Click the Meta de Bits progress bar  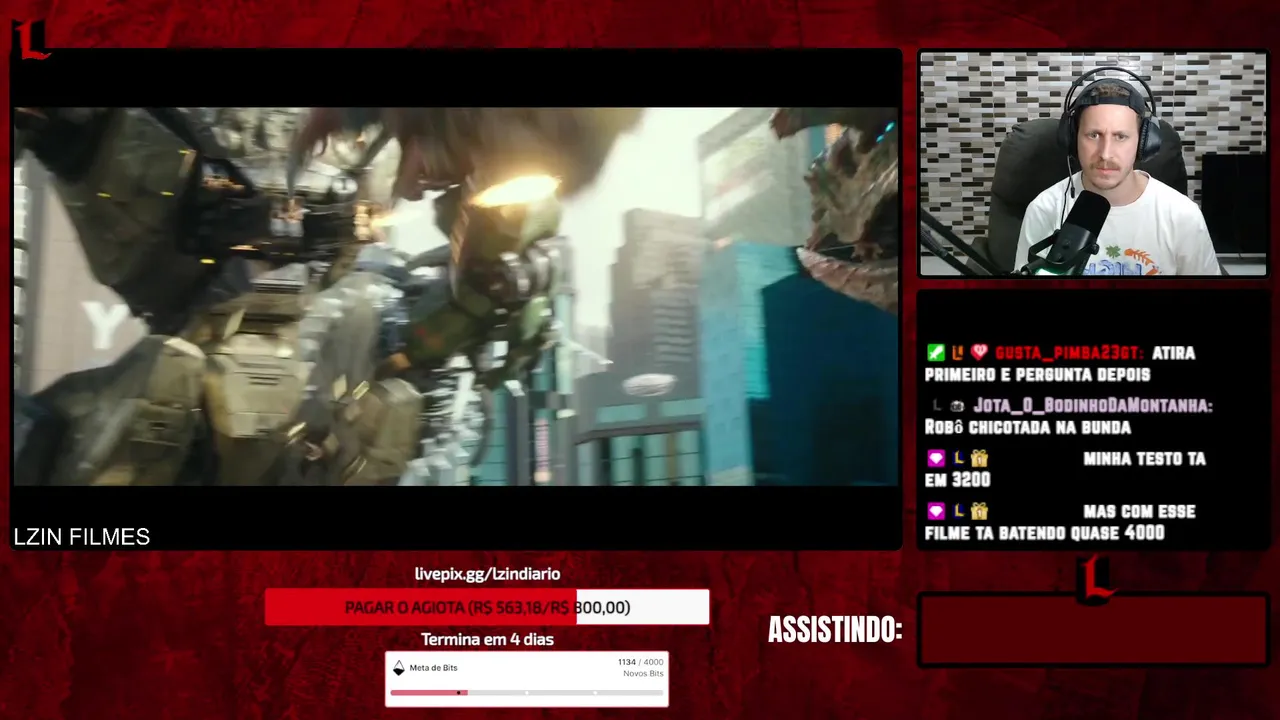pos(527,692)
